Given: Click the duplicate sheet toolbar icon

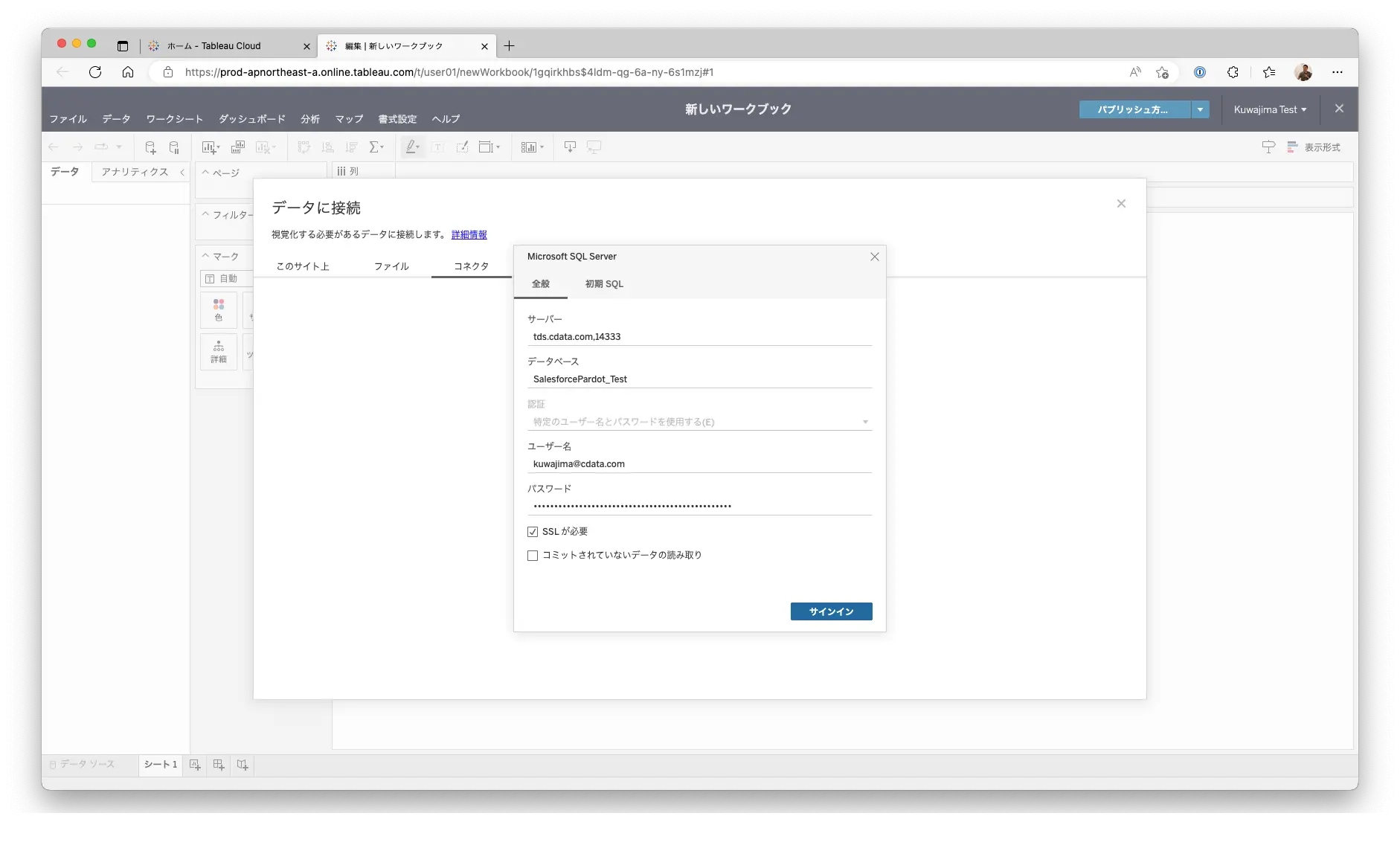Looking at the screenshot, I should coord(238,147).
